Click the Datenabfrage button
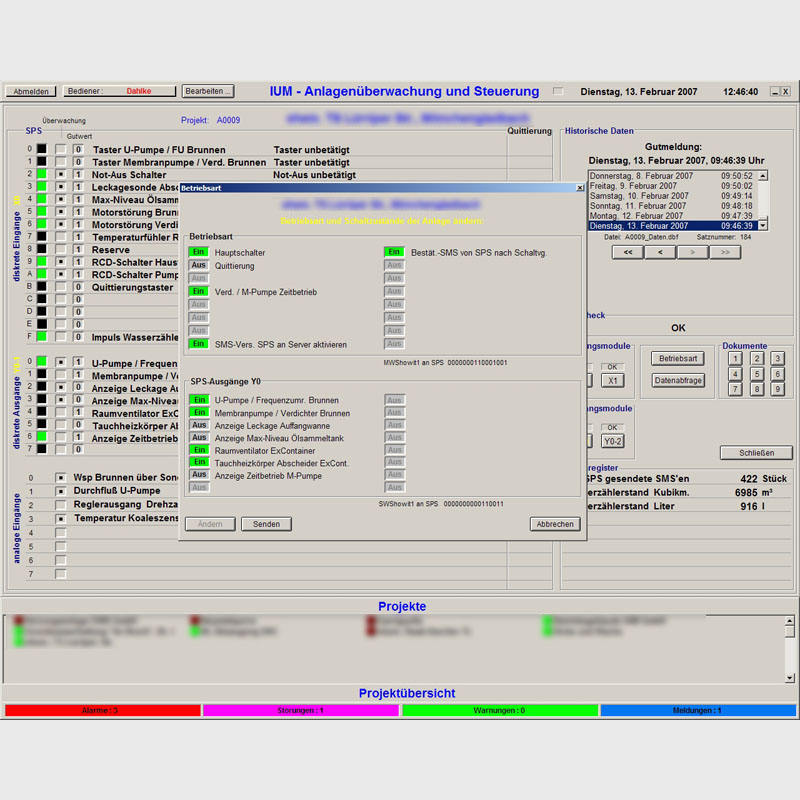The image size is (800, 800). (x=678, y=380)
